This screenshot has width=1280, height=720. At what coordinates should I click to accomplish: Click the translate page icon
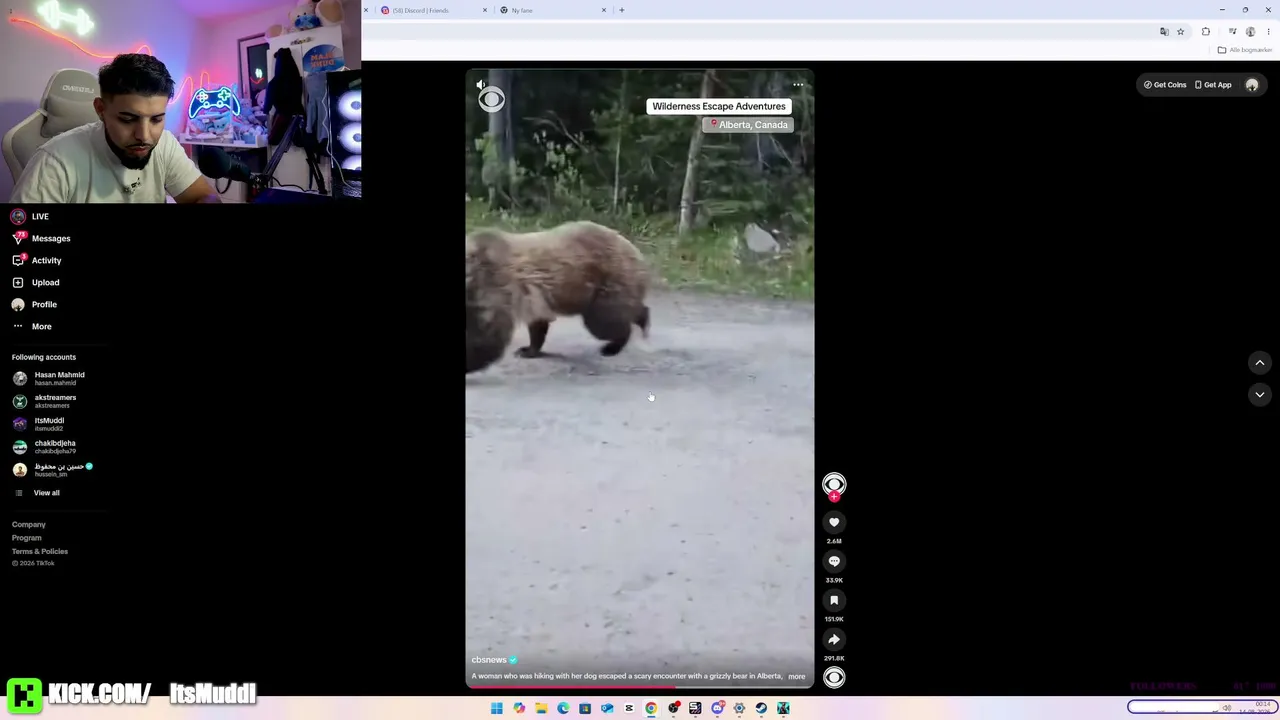1164,32
